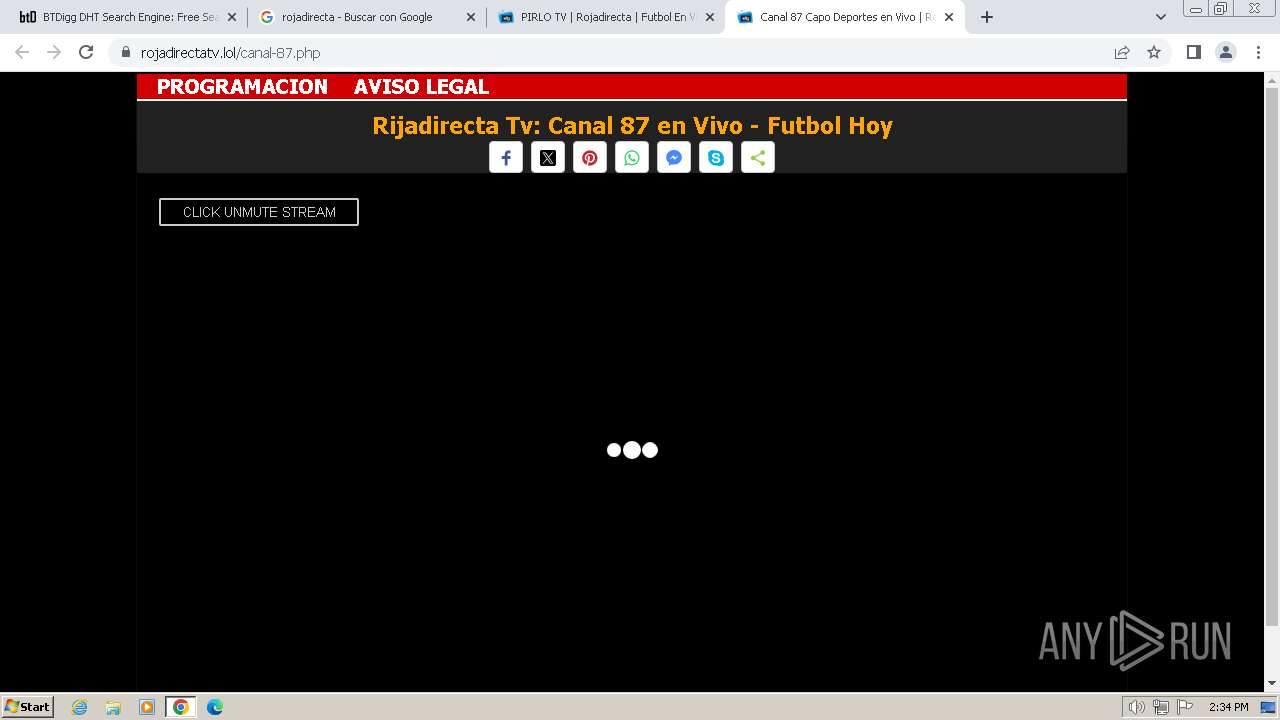This screenshot has height=720, width=1280.
Task: Close the rojadirecta Google search tab
Action: [x=471, y=17]
